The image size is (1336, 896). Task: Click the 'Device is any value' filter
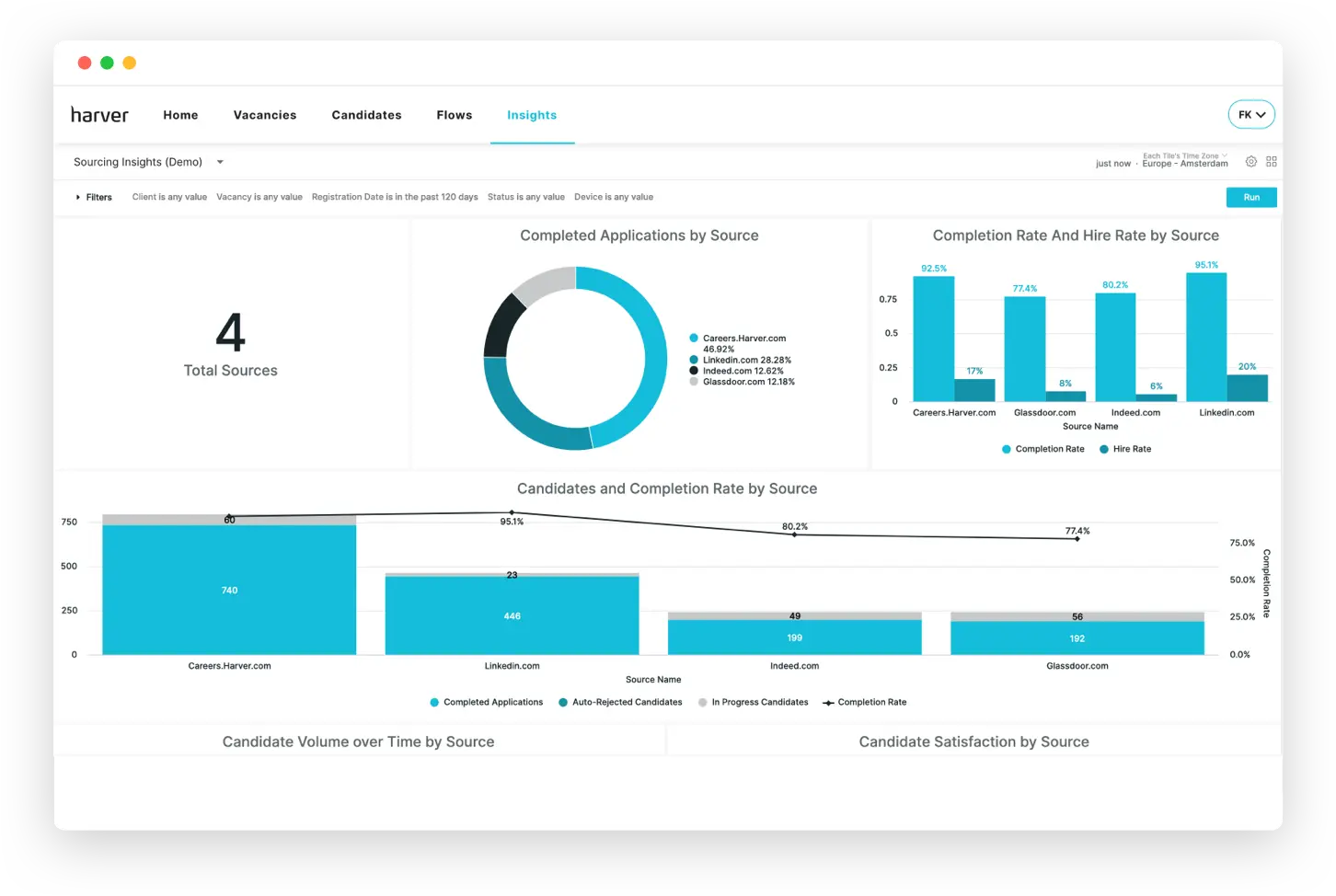point(614,197)
